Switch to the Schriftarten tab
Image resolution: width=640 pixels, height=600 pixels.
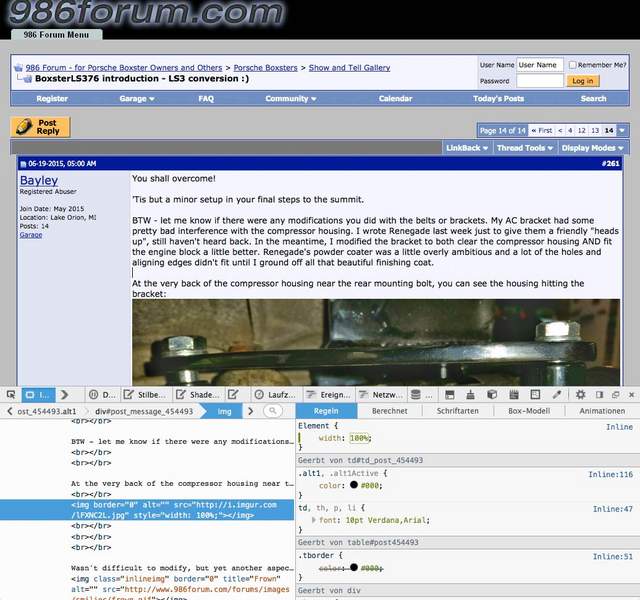point(458,411)
